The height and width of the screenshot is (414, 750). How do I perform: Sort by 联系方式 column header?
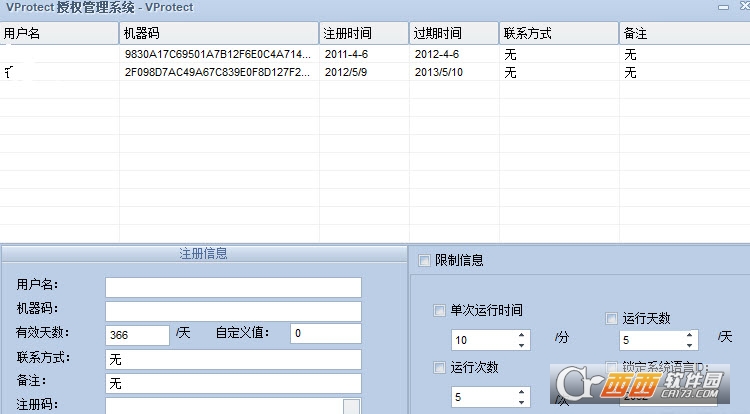(x=559, y=33)
